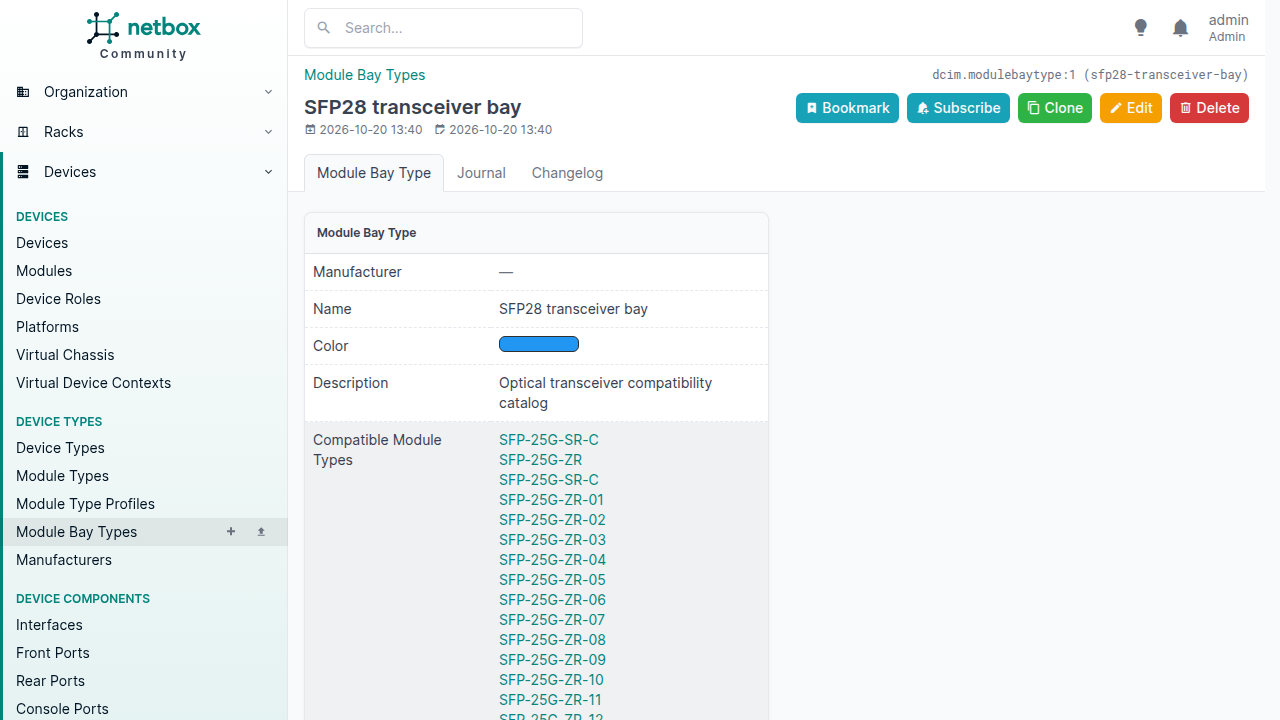Click the Bookmark button
The image size is (1280, 720).
(847, 108)
